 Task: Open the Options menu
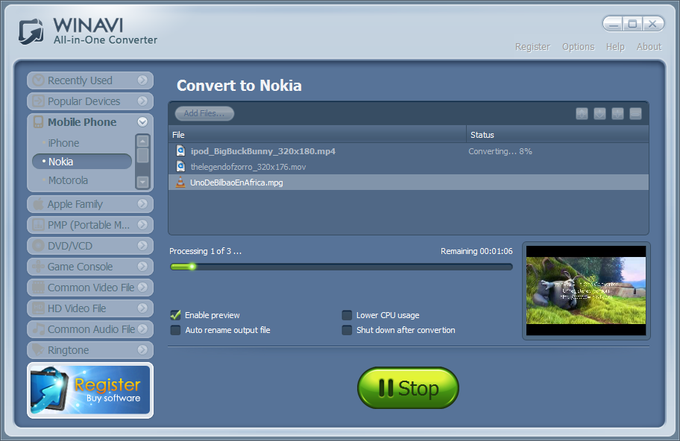pos(578,47)
